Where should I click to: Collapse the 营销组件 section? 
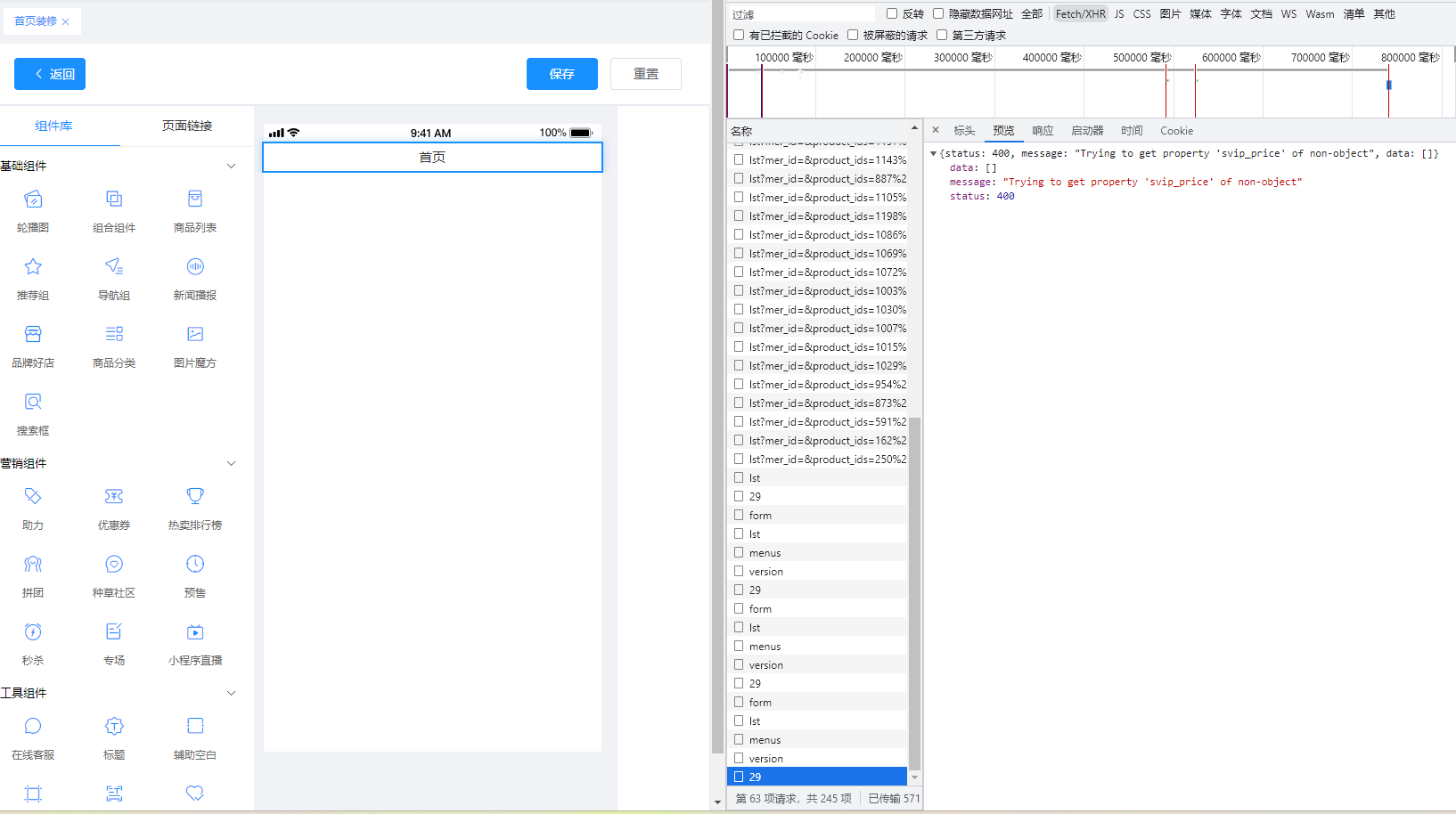point(231,463)
